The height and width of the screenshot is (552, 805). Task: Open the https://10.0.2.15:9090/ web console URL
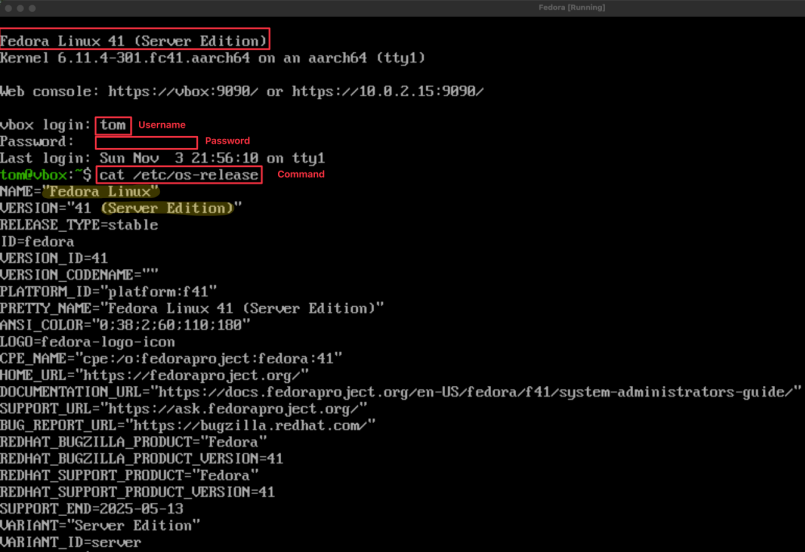click(388, 91)
